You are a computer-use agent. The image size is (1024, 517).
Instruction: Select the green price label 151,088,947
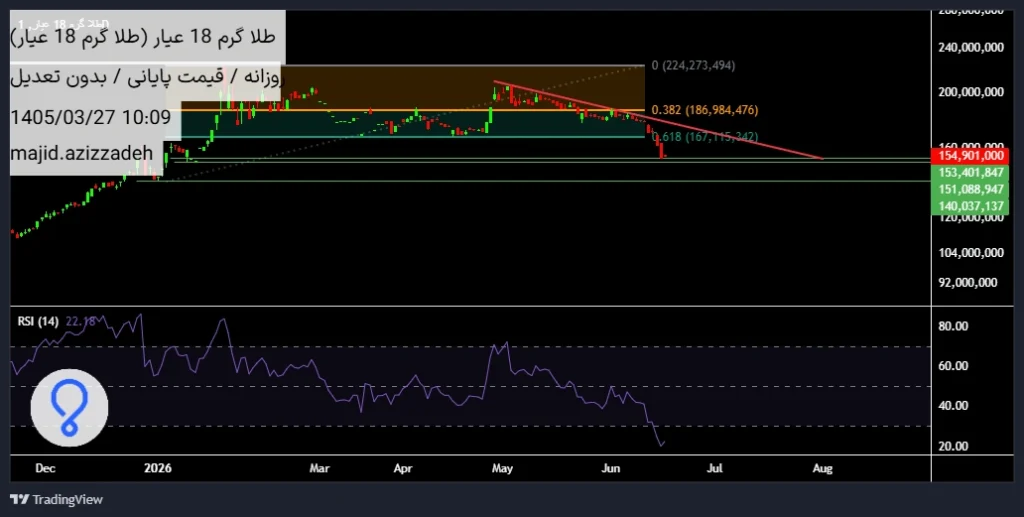(x=970, y=189)
